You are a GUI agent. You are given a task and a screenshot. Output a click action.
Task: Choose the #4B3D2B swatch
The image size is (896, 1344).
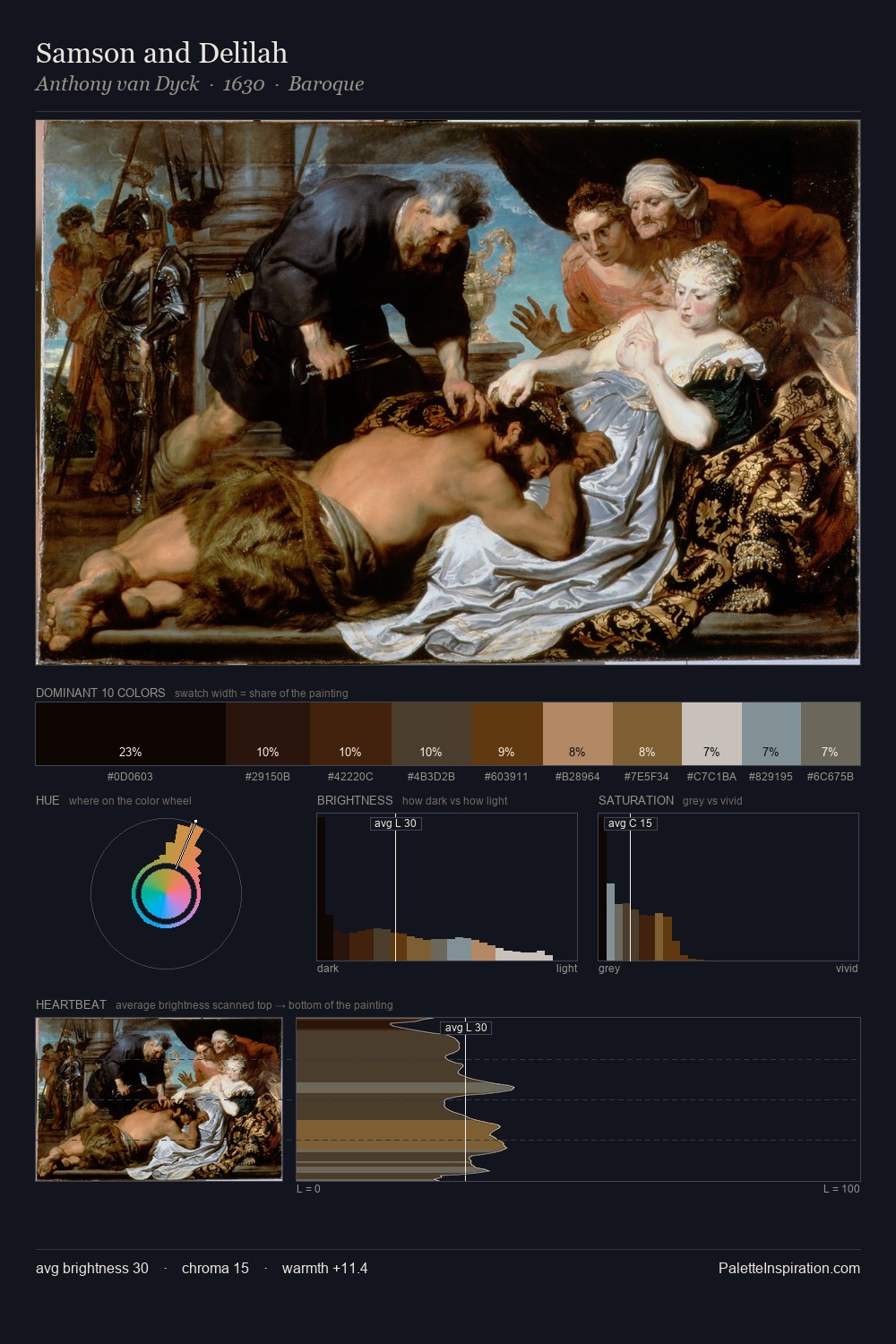pyautogui.click(x=431, y=733)
